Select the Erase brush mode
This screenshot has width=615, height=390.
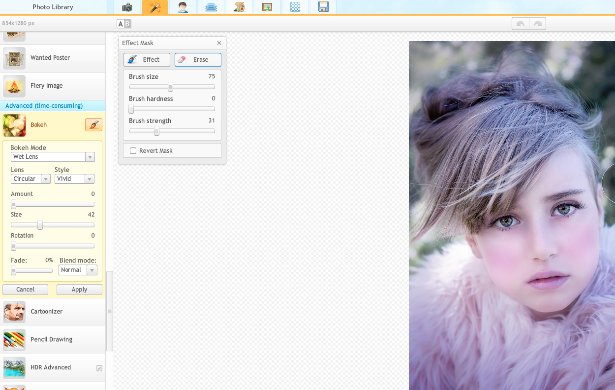tap(198, 60)
